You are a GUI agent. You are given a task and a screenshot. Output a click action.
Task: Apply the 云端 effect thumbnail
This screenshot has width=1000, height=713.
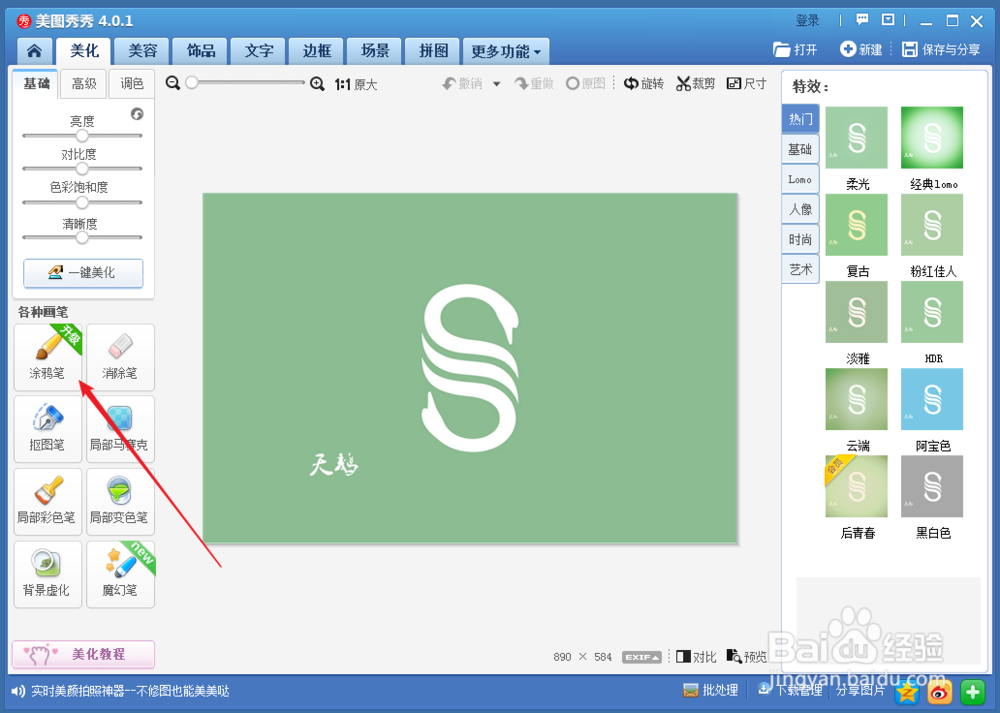point(857,399)
